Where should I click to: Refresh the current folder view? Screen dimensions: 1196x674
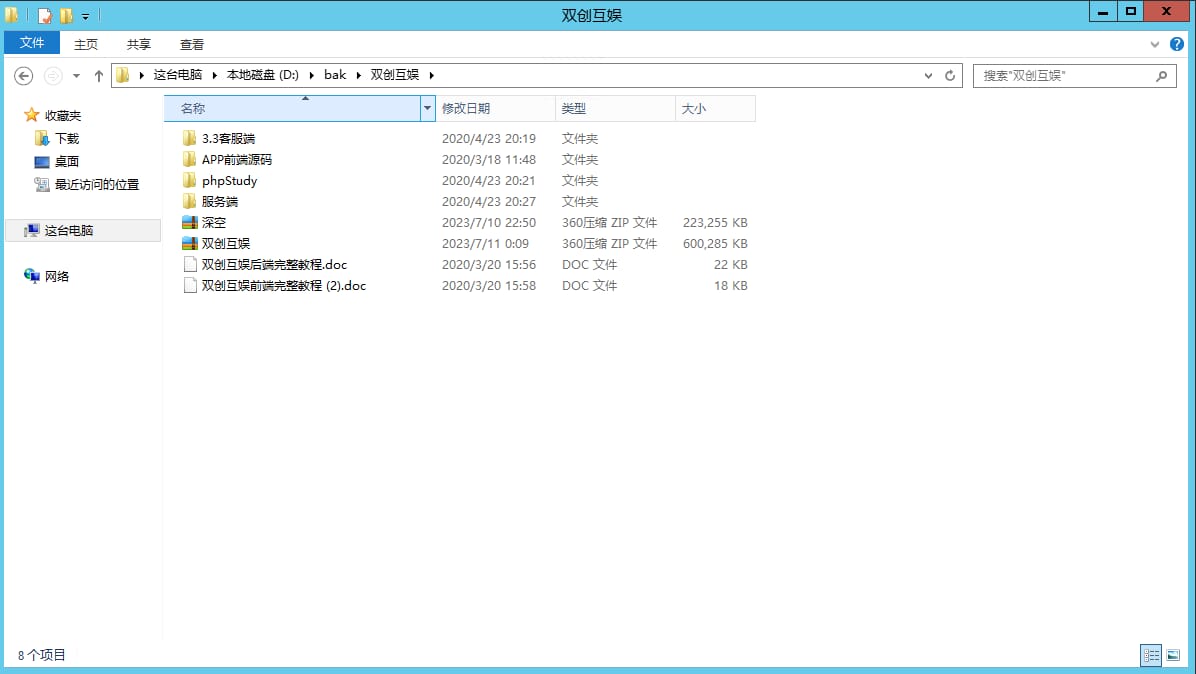pos(950,76)
